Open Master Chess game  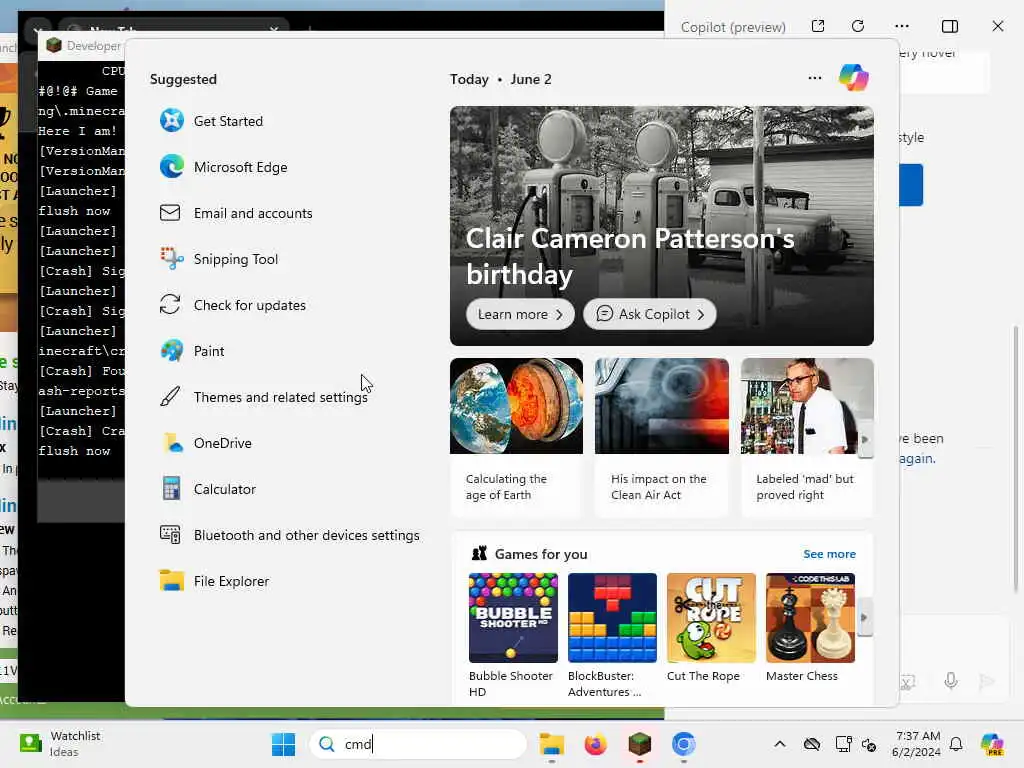810,628
